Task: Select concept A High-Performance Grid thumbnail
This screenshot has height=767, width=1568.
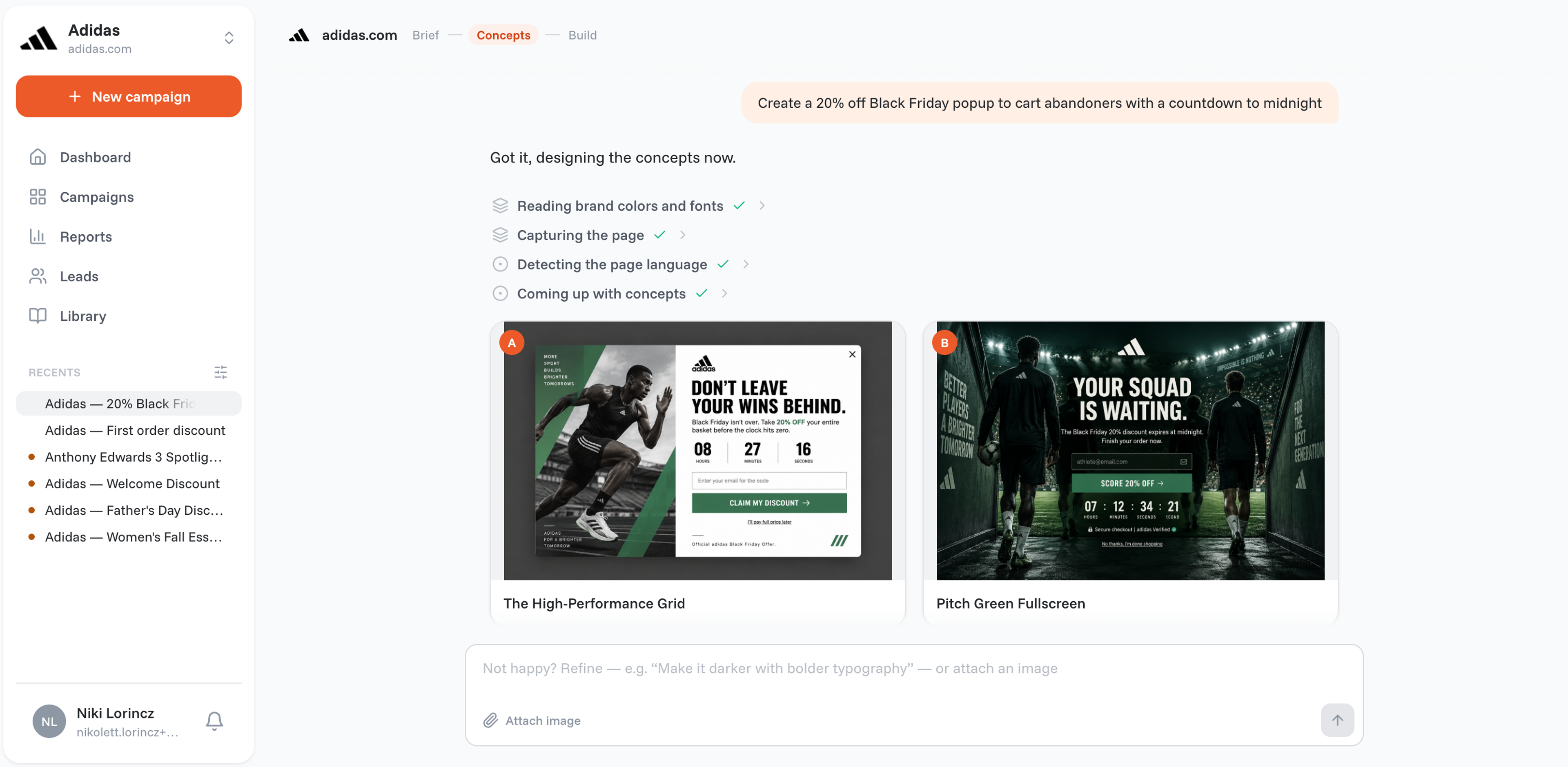Action: [x=697, y=451]
